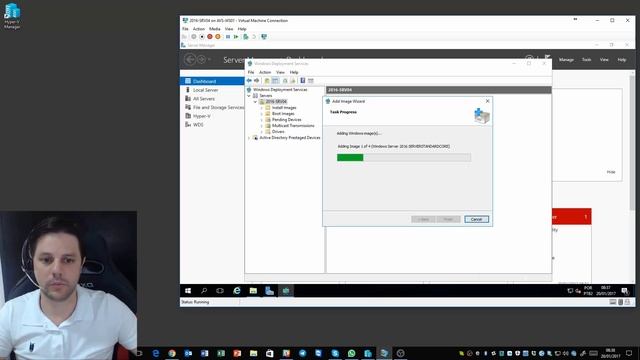Click the red Shut Down VM icon

[210, 37]
